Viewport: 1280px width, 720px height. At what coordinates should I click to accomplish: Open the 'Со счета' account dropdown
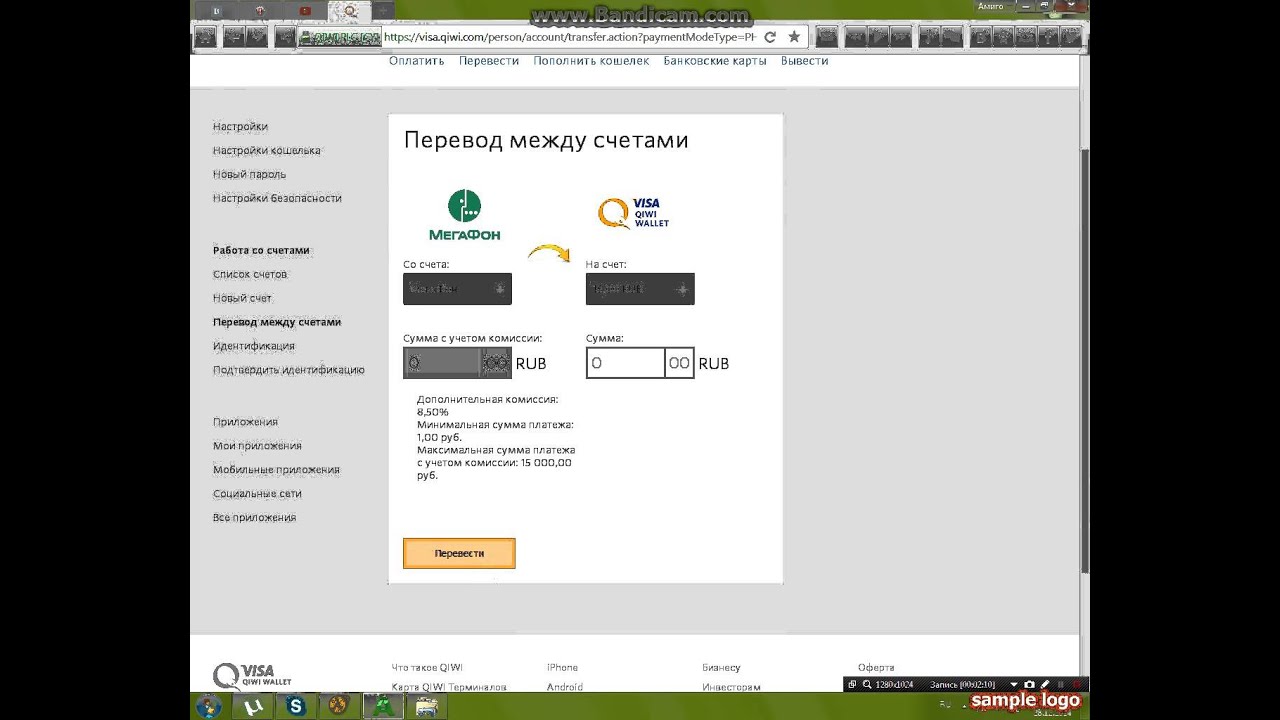click(x=457, y=289)
